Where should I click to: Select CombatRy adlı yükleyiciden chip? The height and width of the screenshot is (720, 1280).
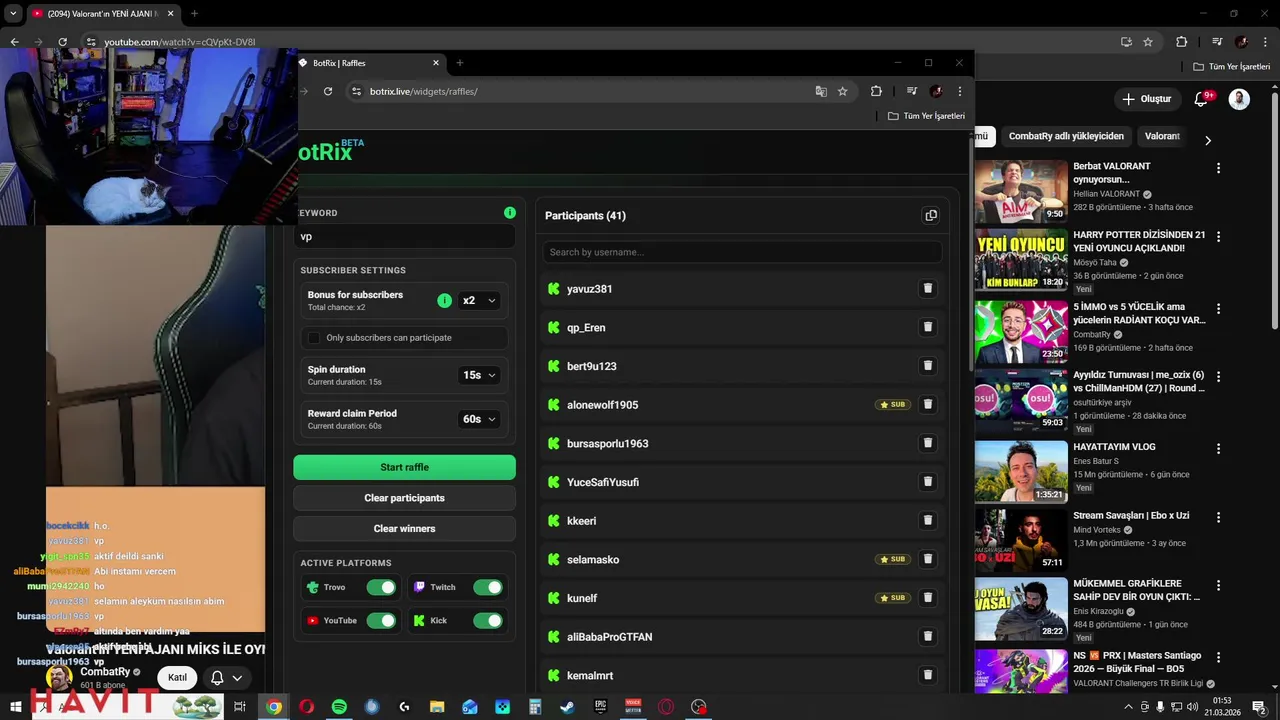click(x=1066, y=136)
